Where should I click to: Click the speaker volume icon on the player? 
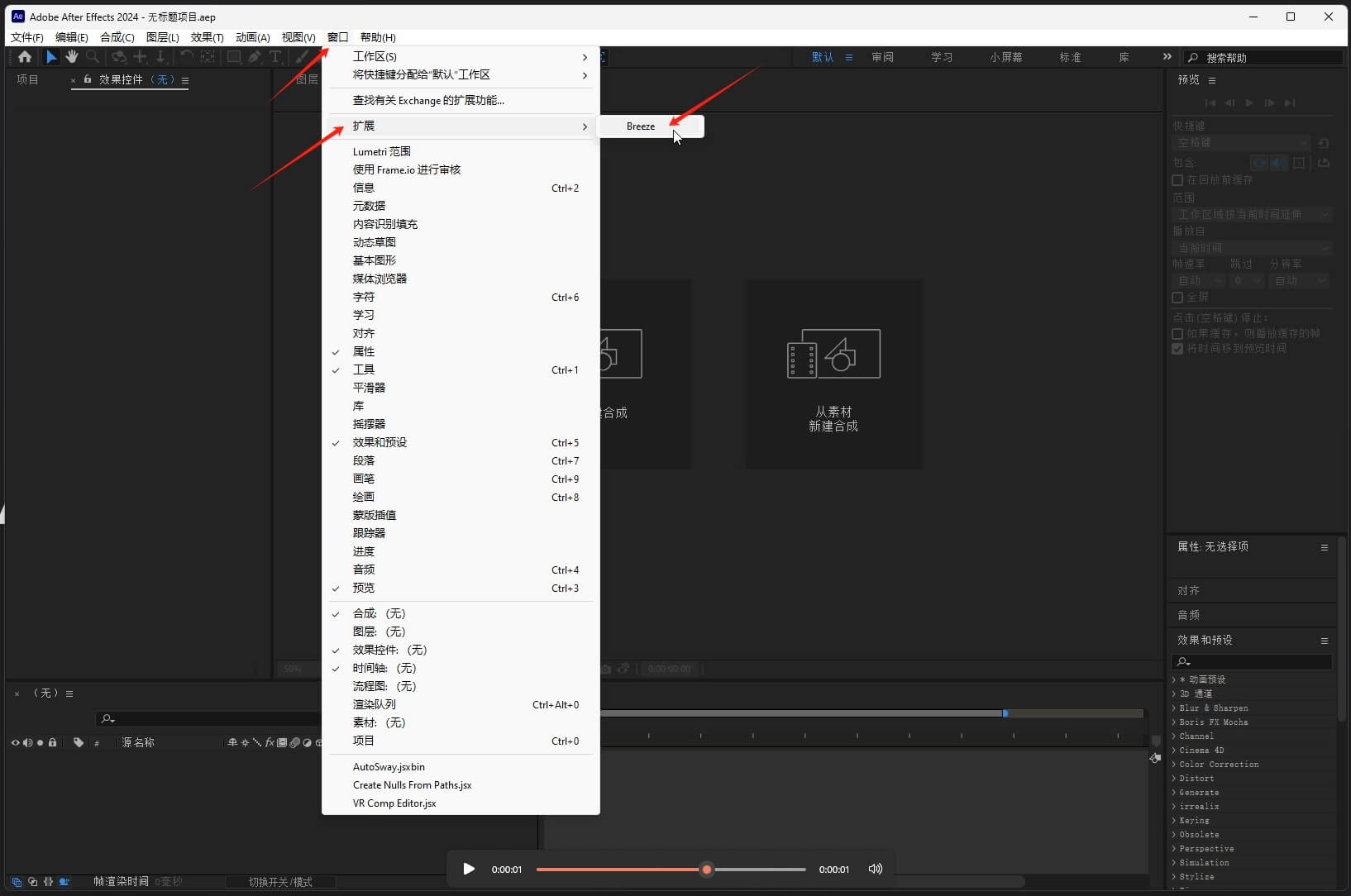click(875, 869)
